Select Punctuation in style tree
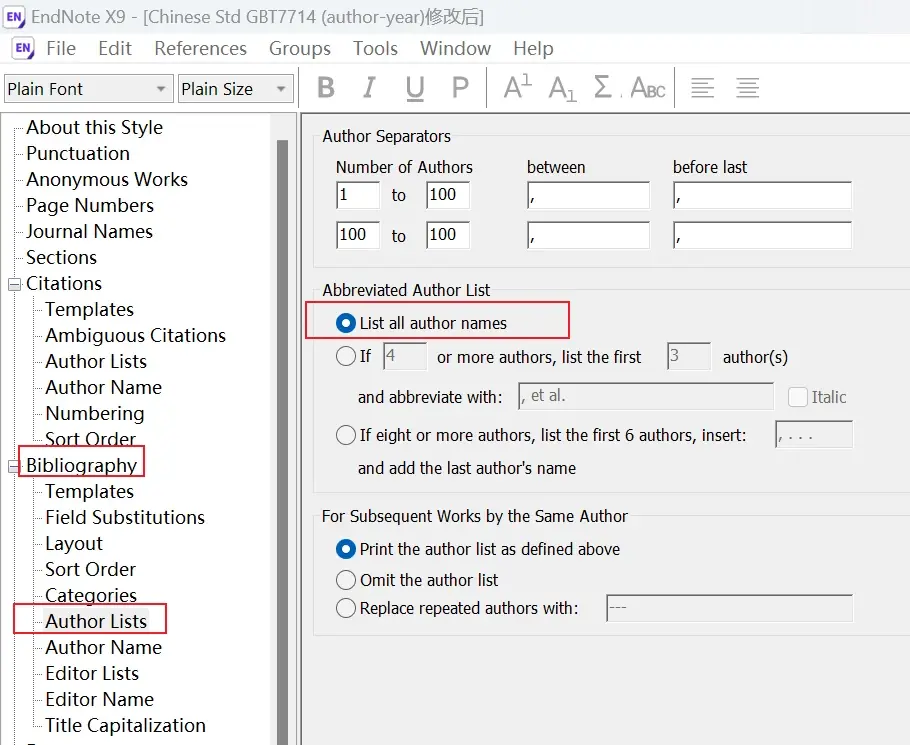This screenshot has height=745, width=910. (78, 153)
